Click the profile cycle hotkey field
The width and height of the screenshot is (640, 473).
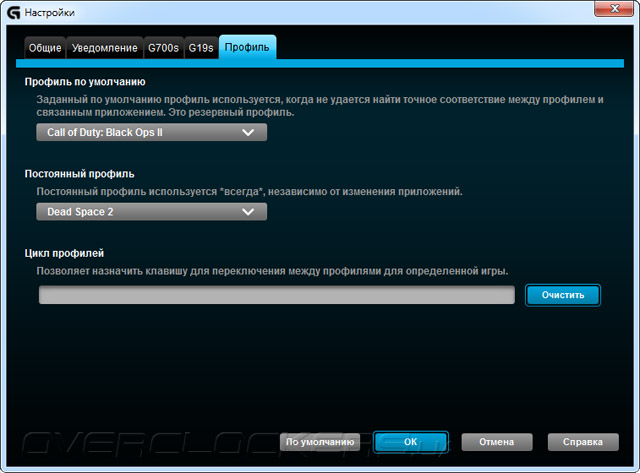click(x=277, y=295)
